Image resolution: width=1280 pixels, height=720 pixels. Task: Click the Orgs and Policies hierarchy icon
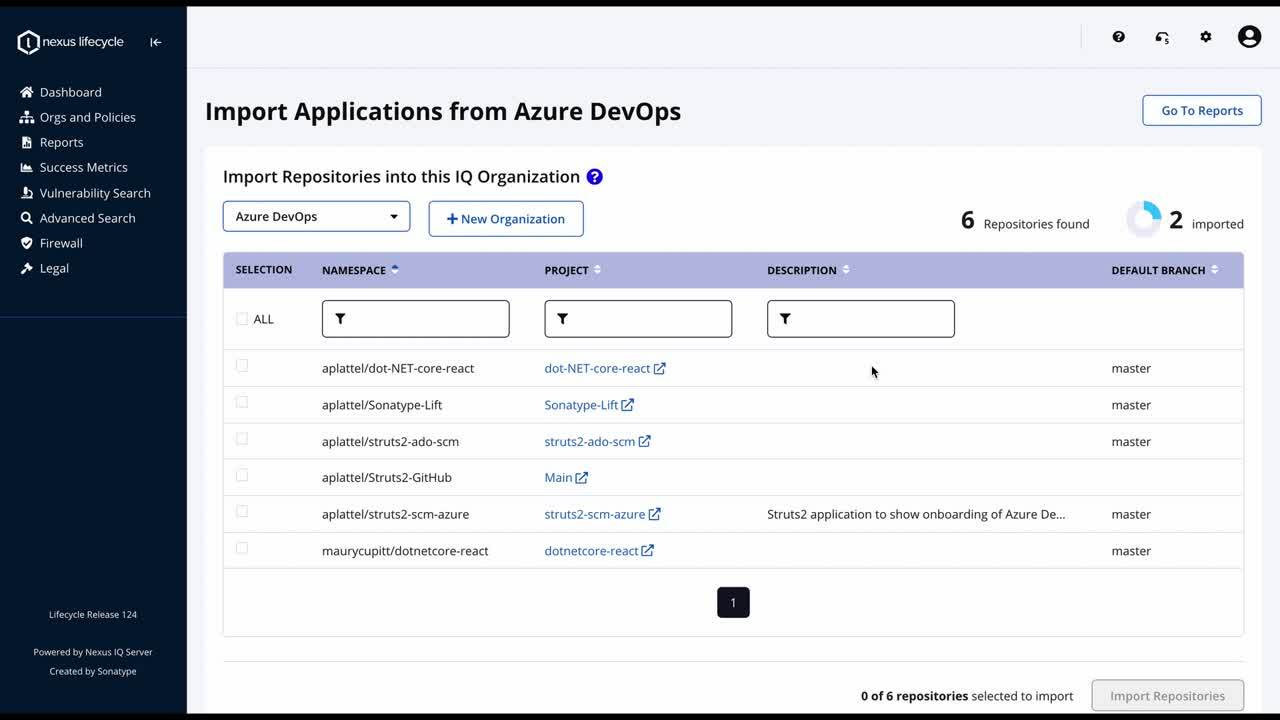pos(27,117)
